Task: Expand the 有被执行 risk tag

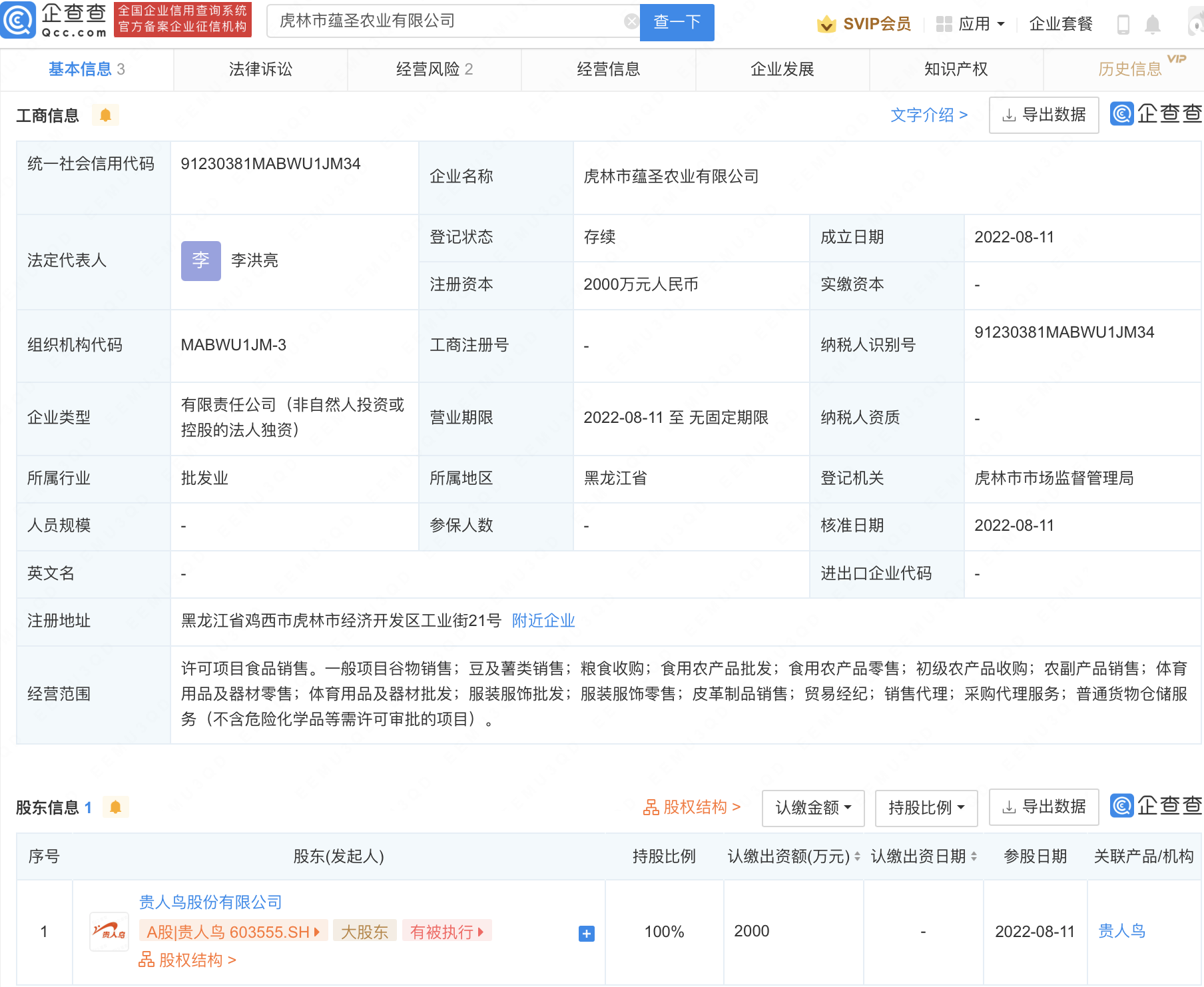Action: coord(447,932)
